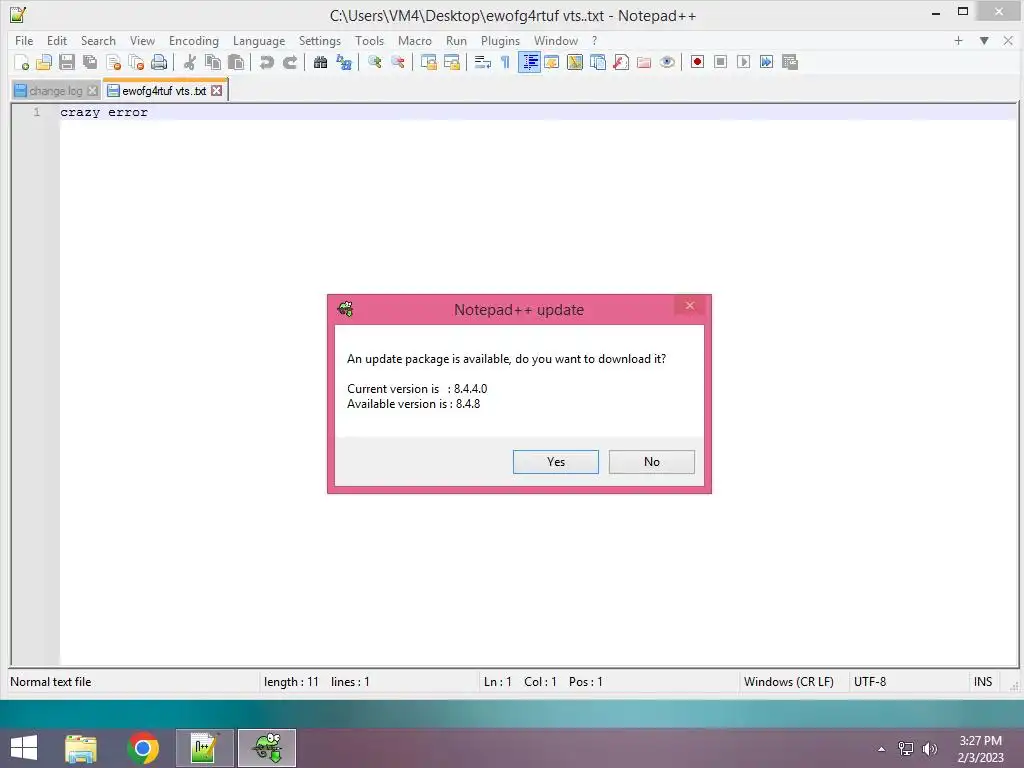Click Save Current Recorded Macro icon
The height and width of the screenshot is (768, 1024).
[790, 62]
